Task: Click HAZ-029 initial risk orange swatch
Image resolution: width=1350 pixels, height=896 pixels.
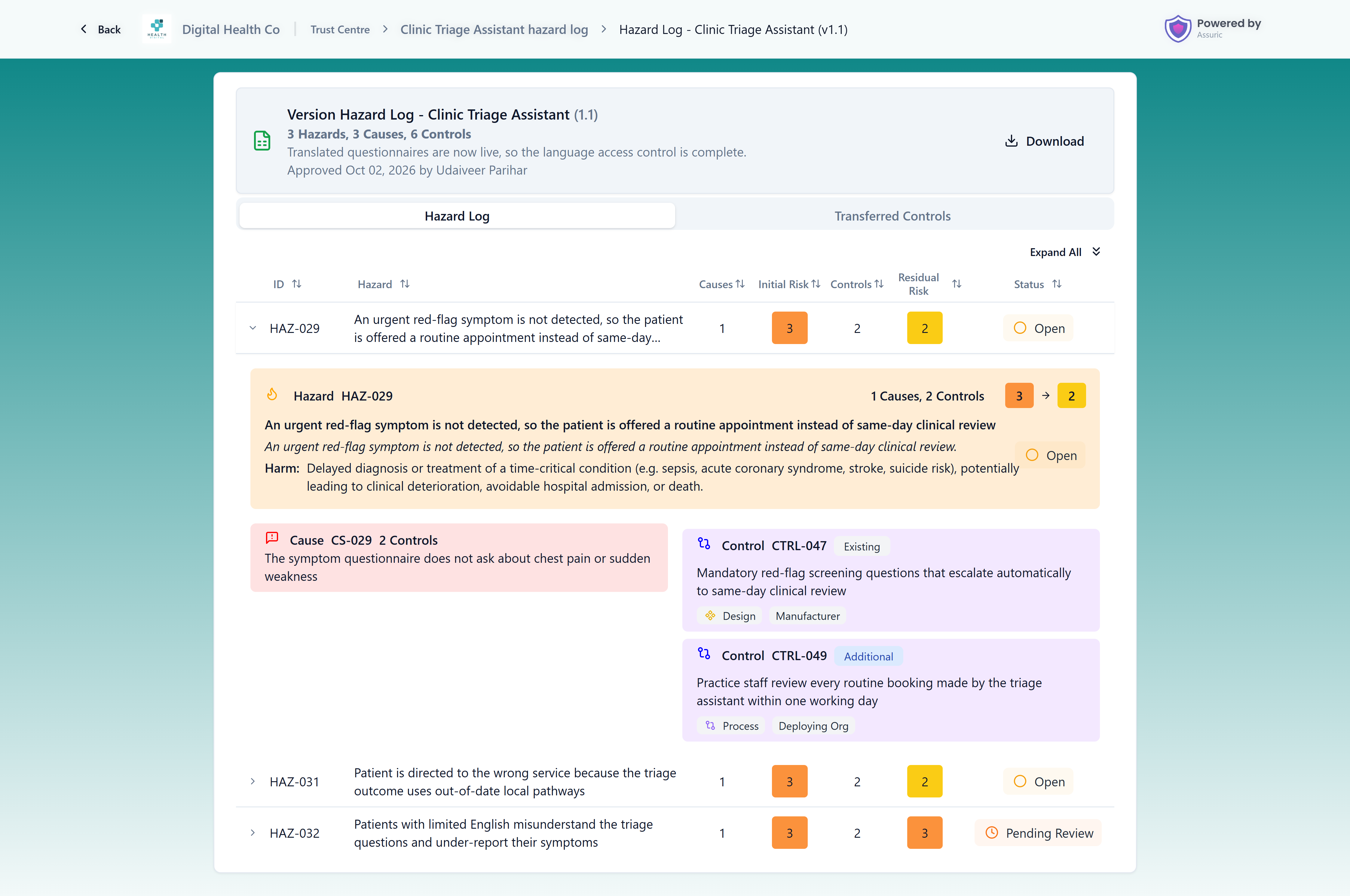Action: pos(789,328)
